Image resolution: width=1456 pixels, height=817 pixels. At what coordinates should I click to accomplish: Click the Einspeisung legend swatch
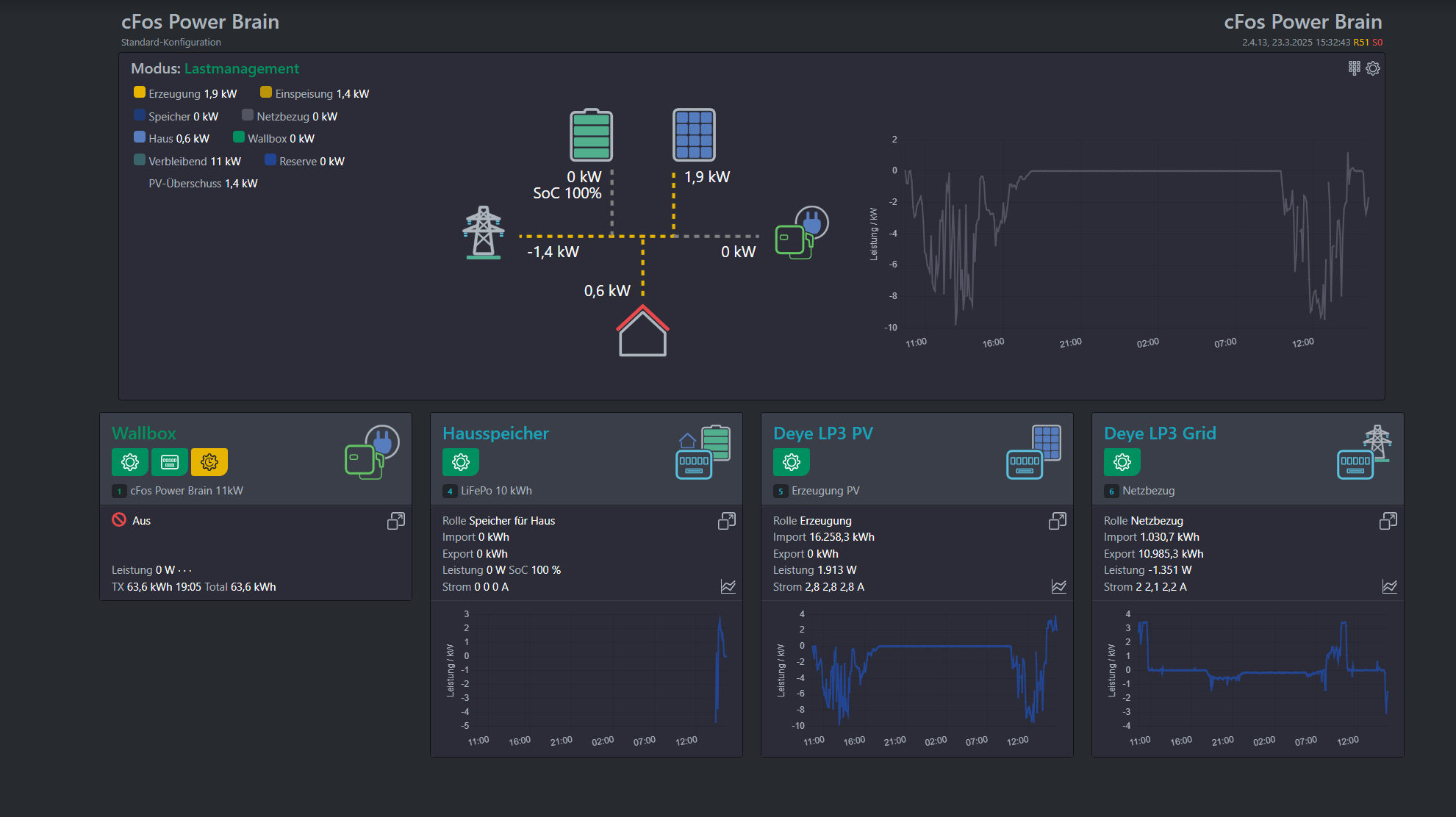[266, 92]
